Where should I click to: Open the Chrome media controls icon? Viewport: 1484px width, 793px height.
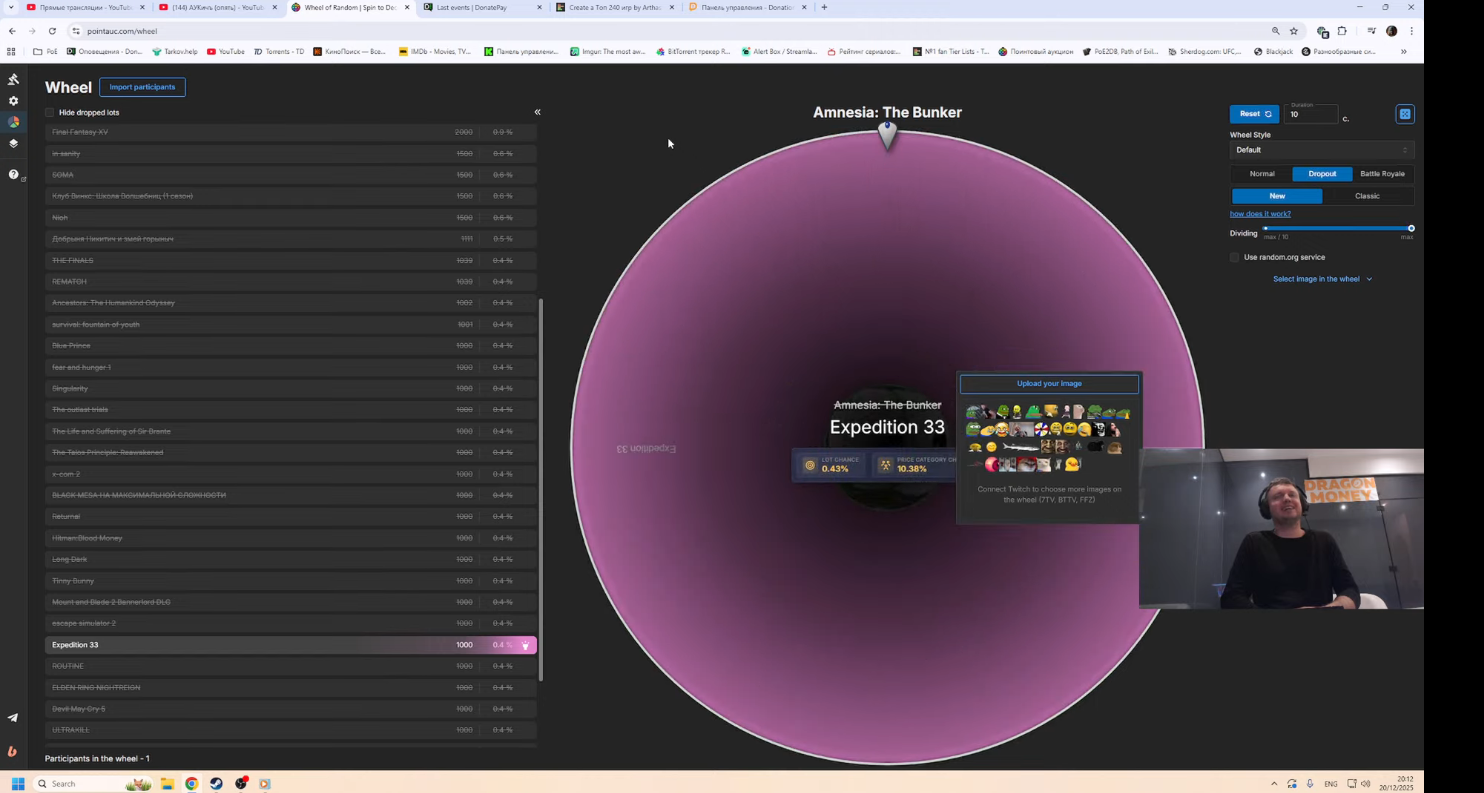[1372, 31]
